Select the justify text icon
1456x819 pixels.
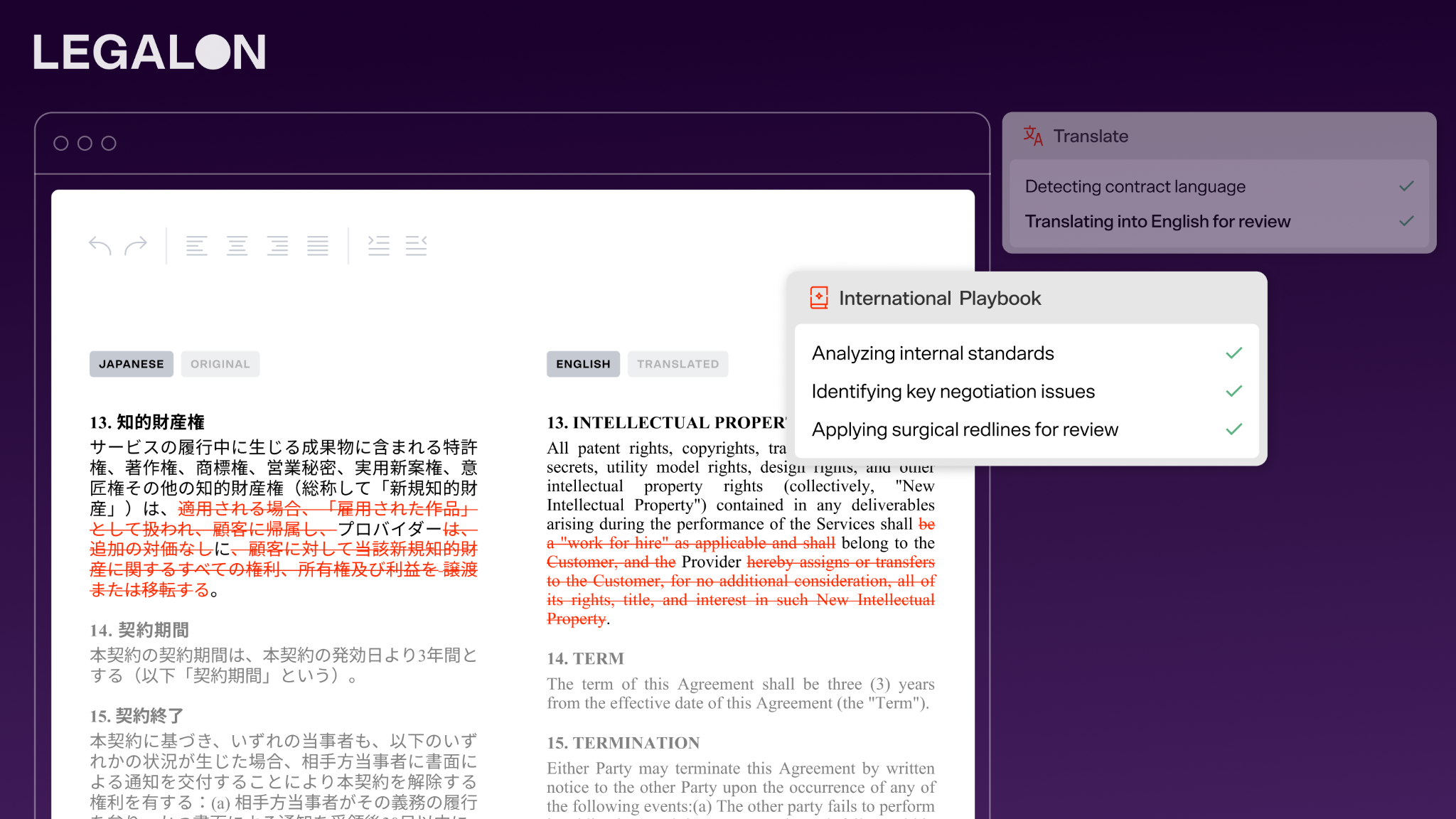click(318, 246)
